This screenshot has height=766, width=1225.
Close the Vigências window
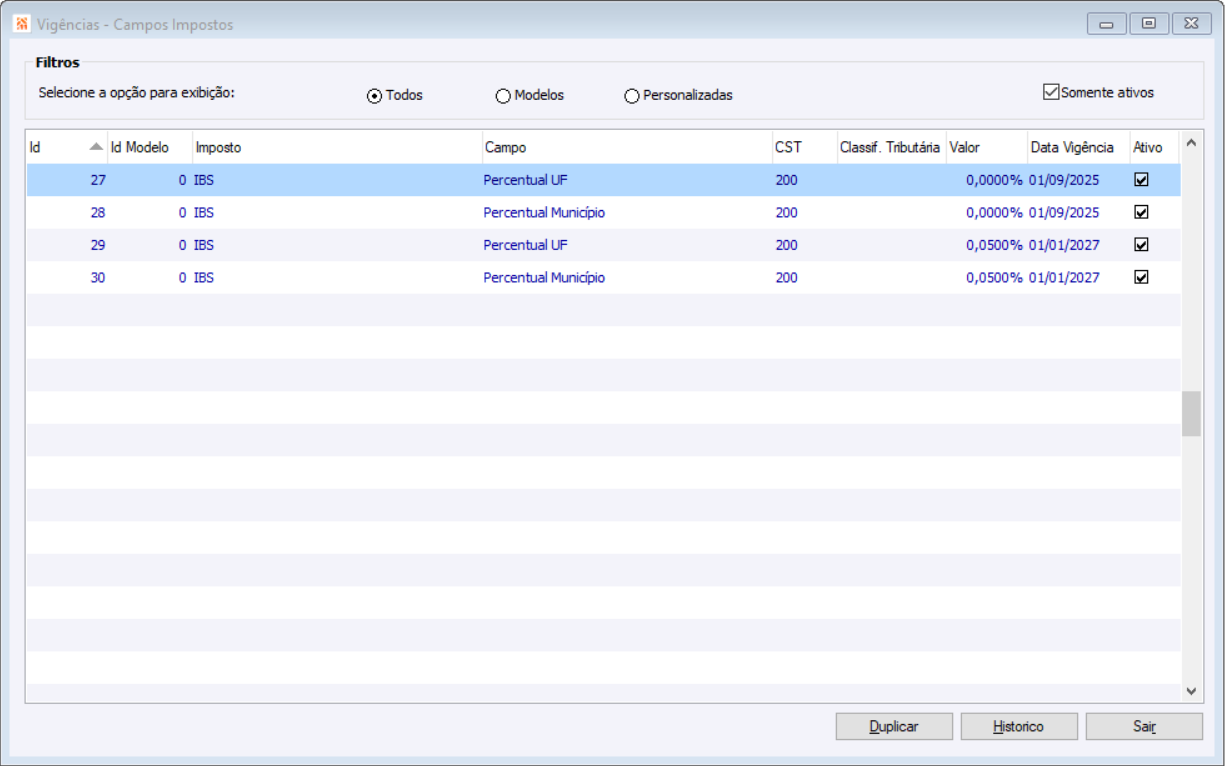(x=1192, y=24)
